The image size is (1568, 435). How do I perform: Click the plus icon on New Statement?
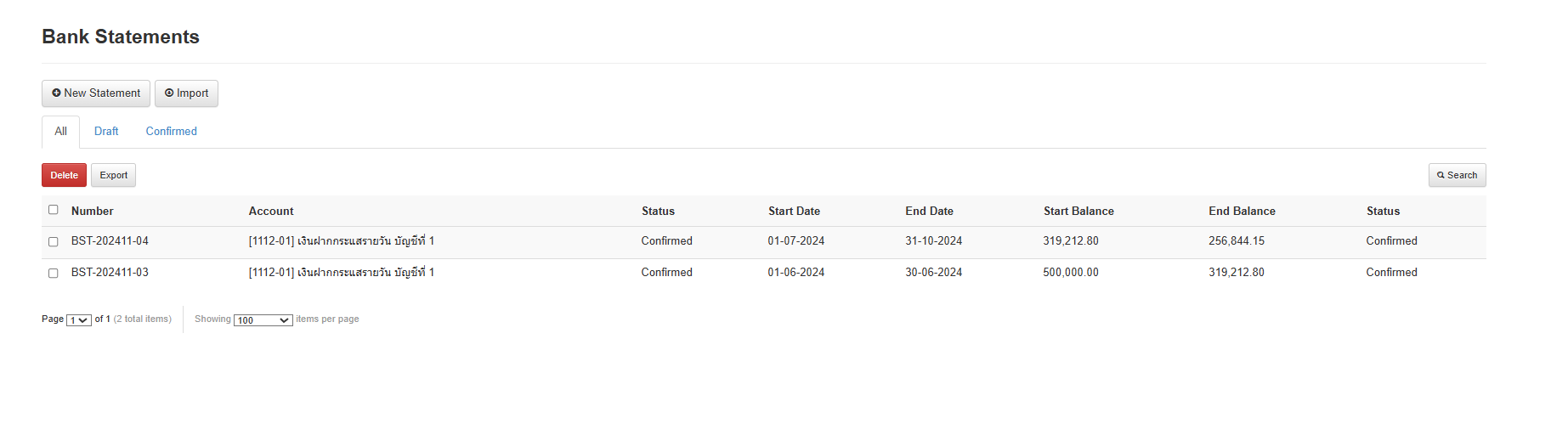click(x=56, y=93)
